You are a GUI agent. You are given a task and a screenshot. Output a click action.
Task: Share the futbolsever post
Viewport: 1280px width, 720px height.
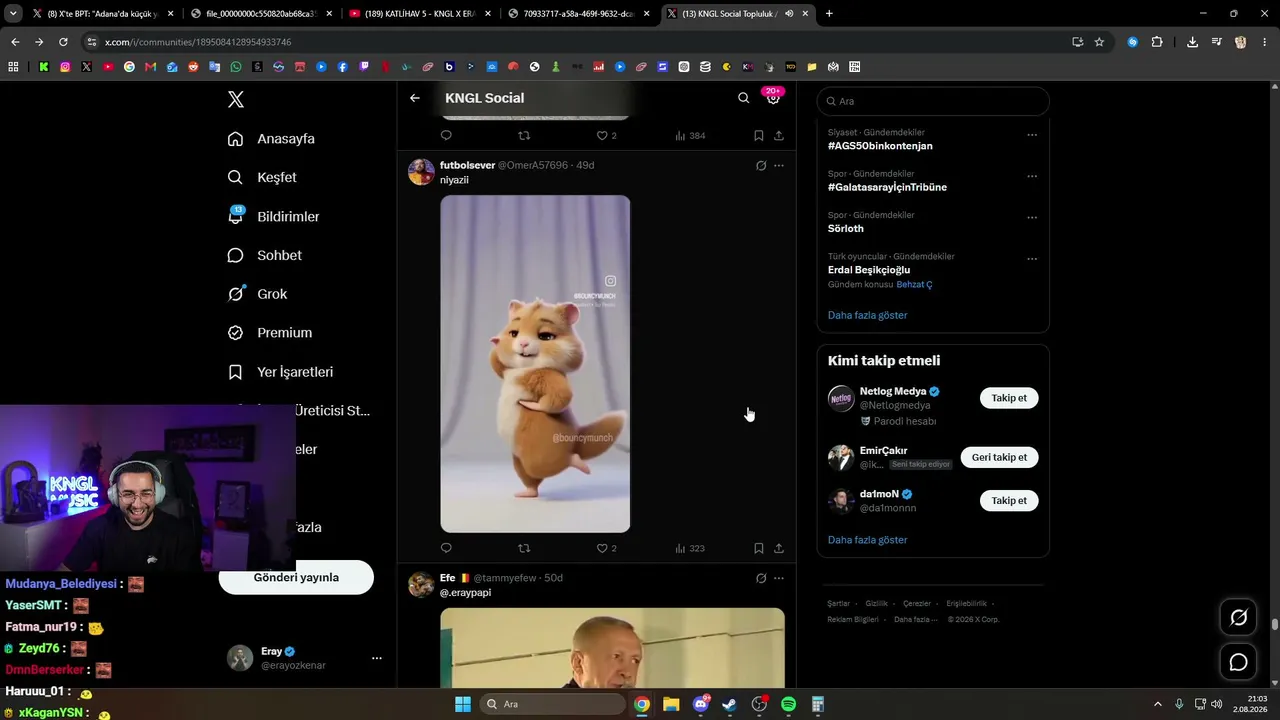(779, 548)
